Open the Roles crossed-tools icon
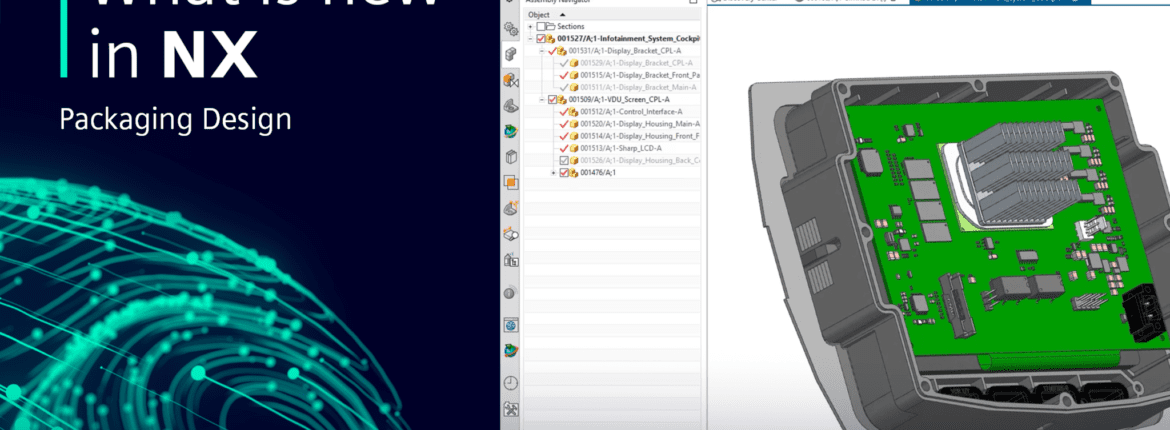1170x430 pixels. (510, 408)
